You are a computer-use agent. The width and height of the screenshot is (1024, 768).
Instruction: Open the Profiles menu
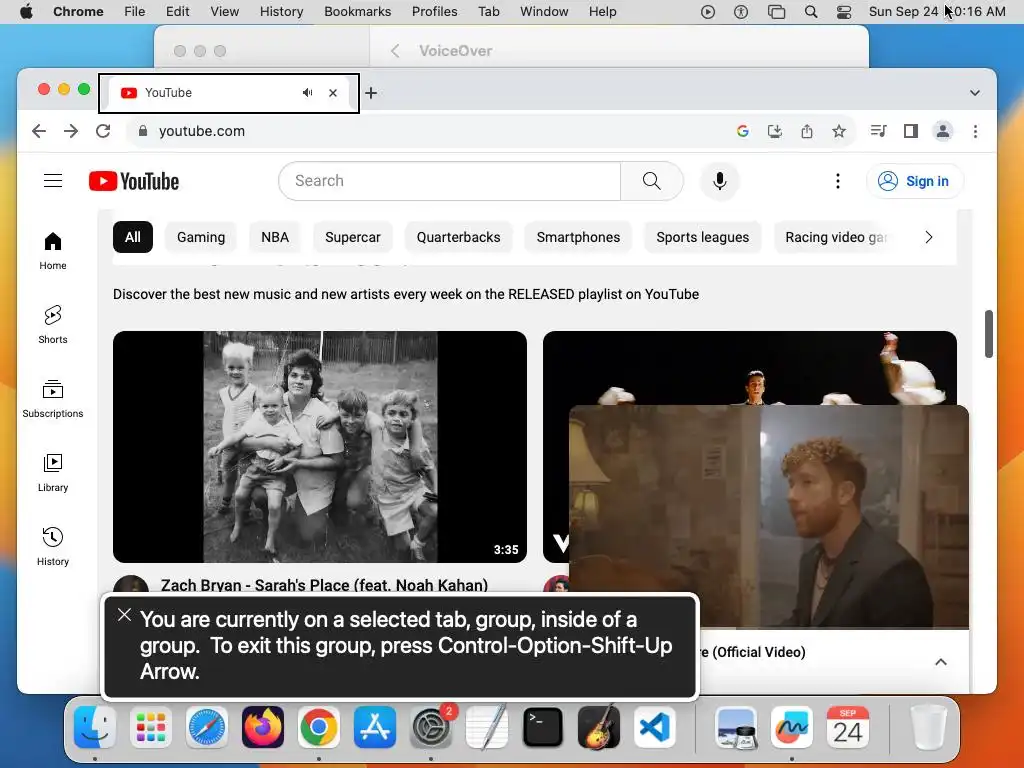click(434, 12)
